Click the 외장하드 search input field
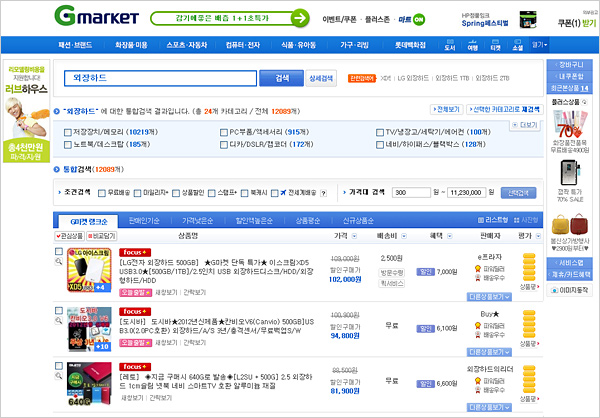 [160, 78]
